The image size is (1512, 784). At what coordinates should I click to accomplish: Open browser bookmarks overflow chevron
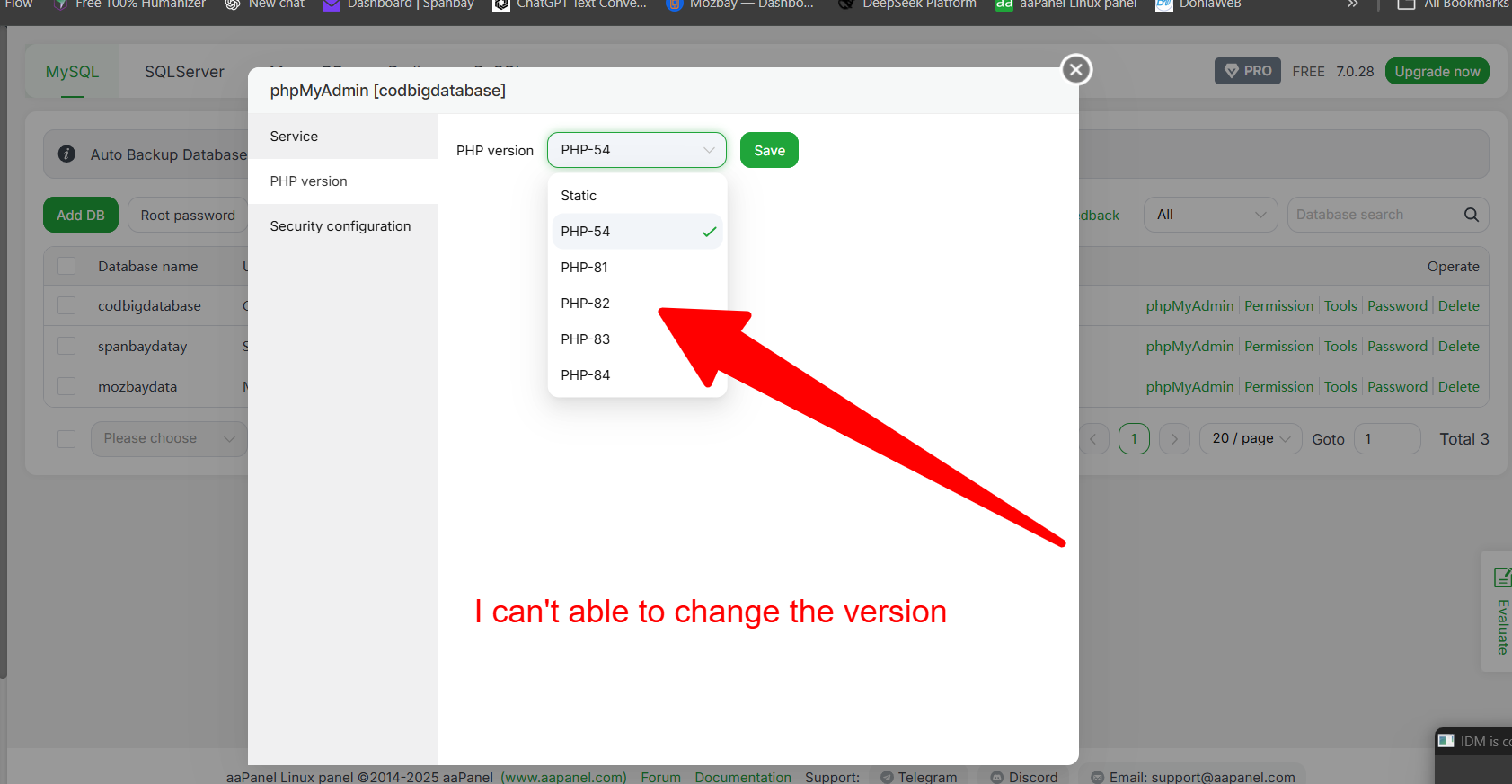[1353, 4]
